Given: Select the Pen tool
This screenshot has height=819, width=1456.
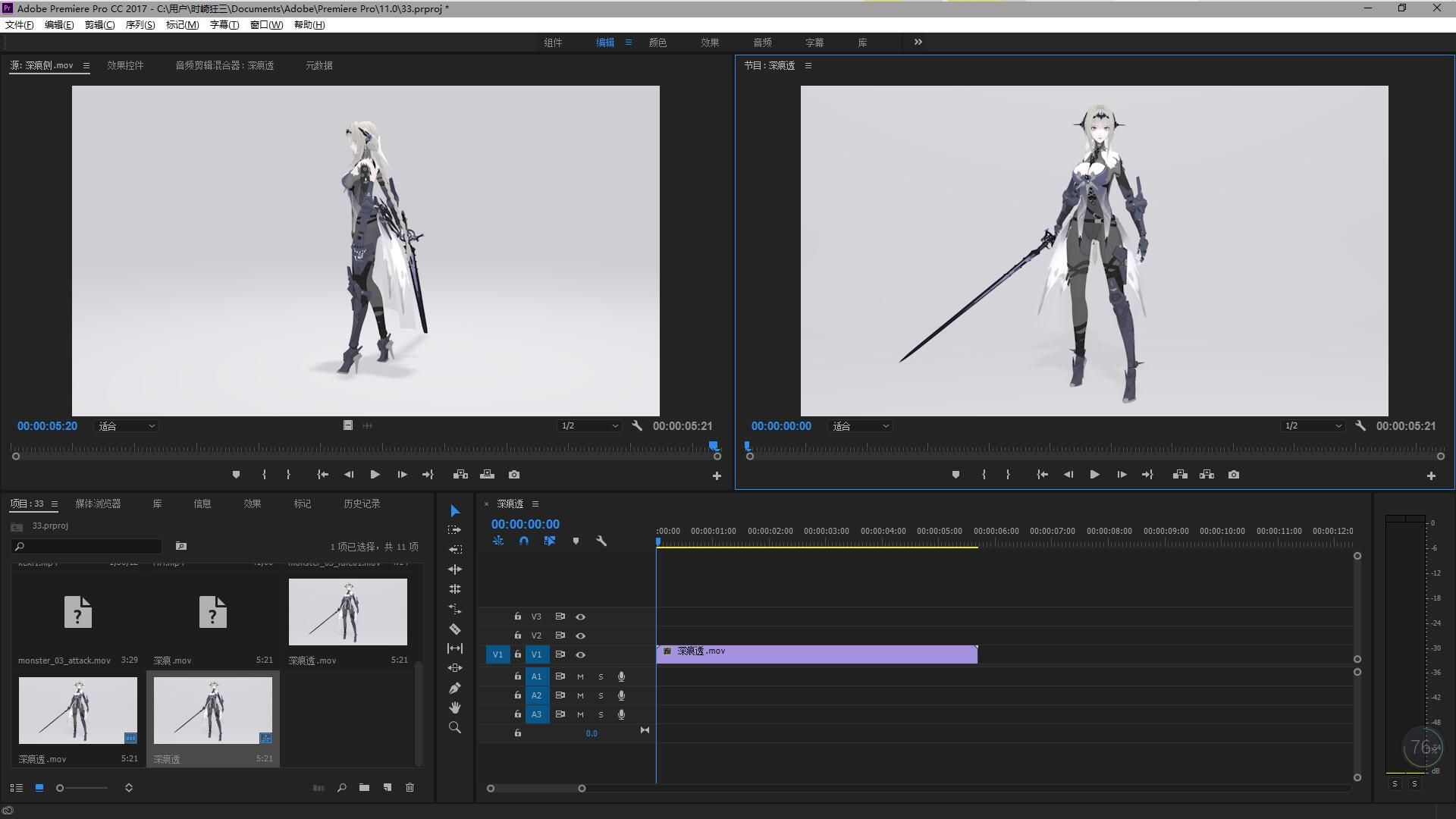Looking at the screenshot, I should [455, 688].
